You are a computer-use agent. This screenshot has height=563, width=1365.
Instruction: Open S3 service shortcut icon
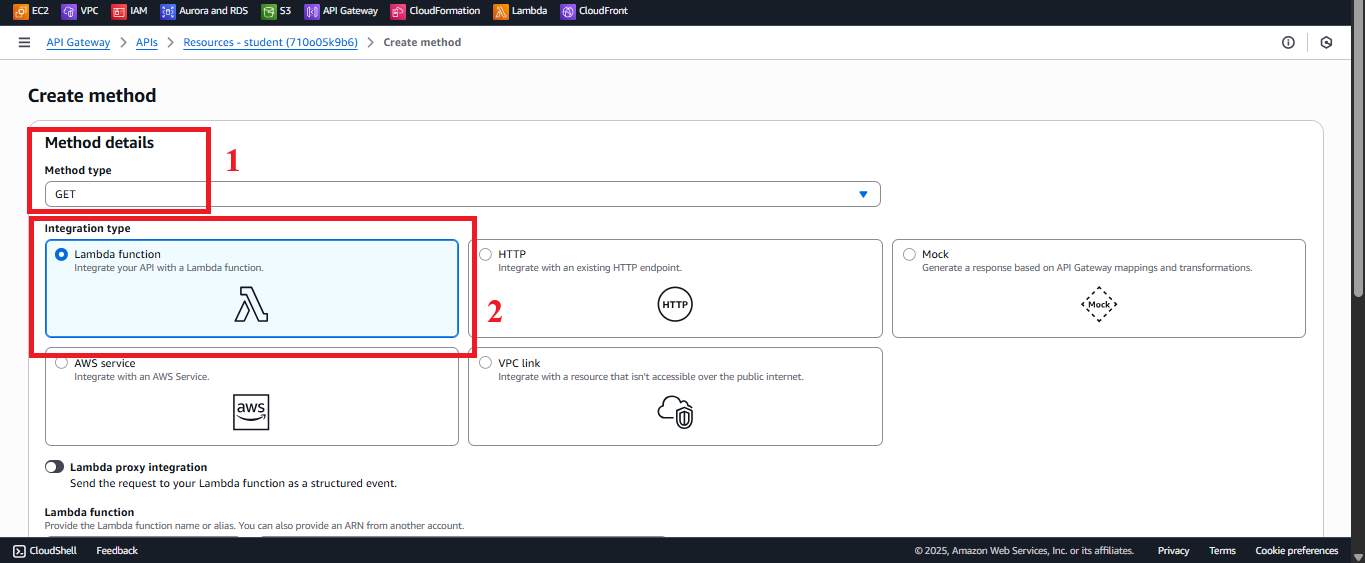coord(269,11)
